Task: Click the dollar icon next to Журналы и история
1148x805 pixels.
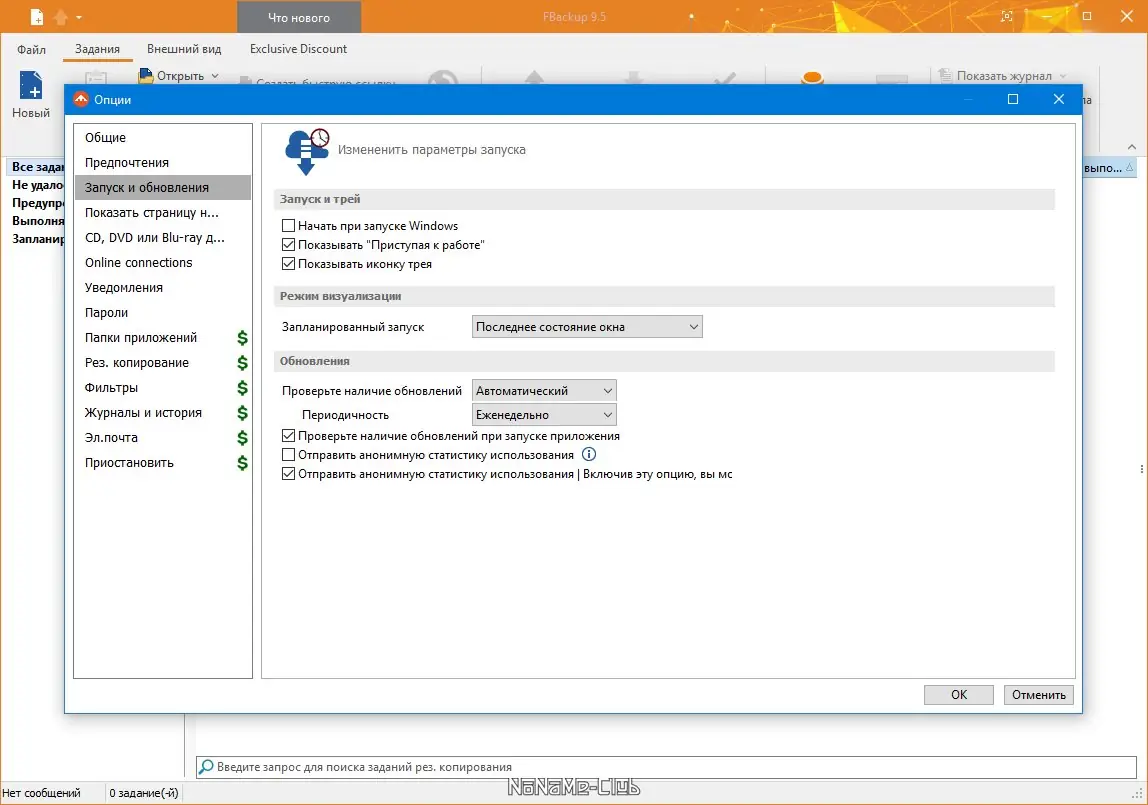Action: [x=242, y=413]
